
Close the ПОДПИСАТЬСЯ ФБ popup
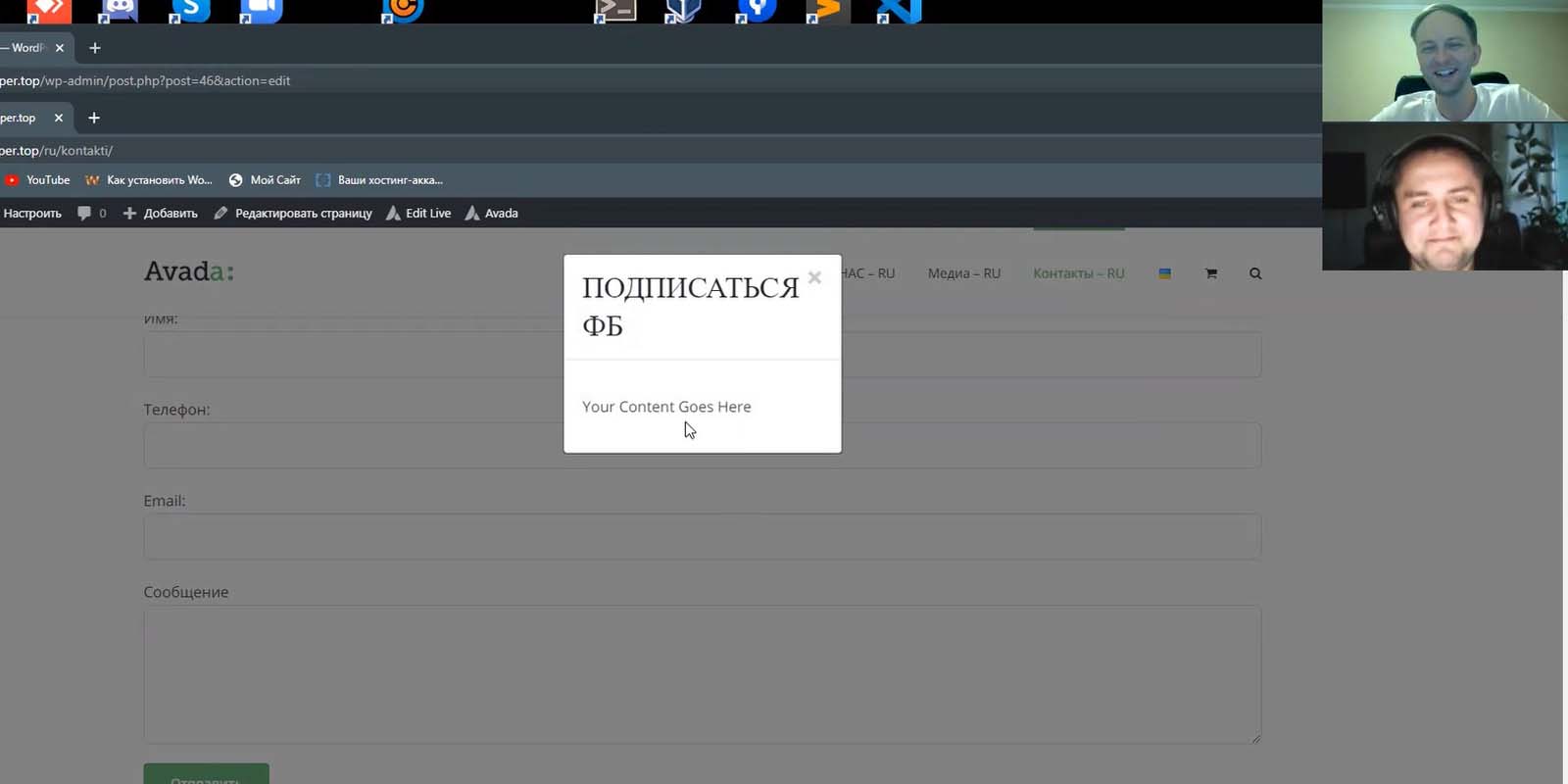click(814, 277)
